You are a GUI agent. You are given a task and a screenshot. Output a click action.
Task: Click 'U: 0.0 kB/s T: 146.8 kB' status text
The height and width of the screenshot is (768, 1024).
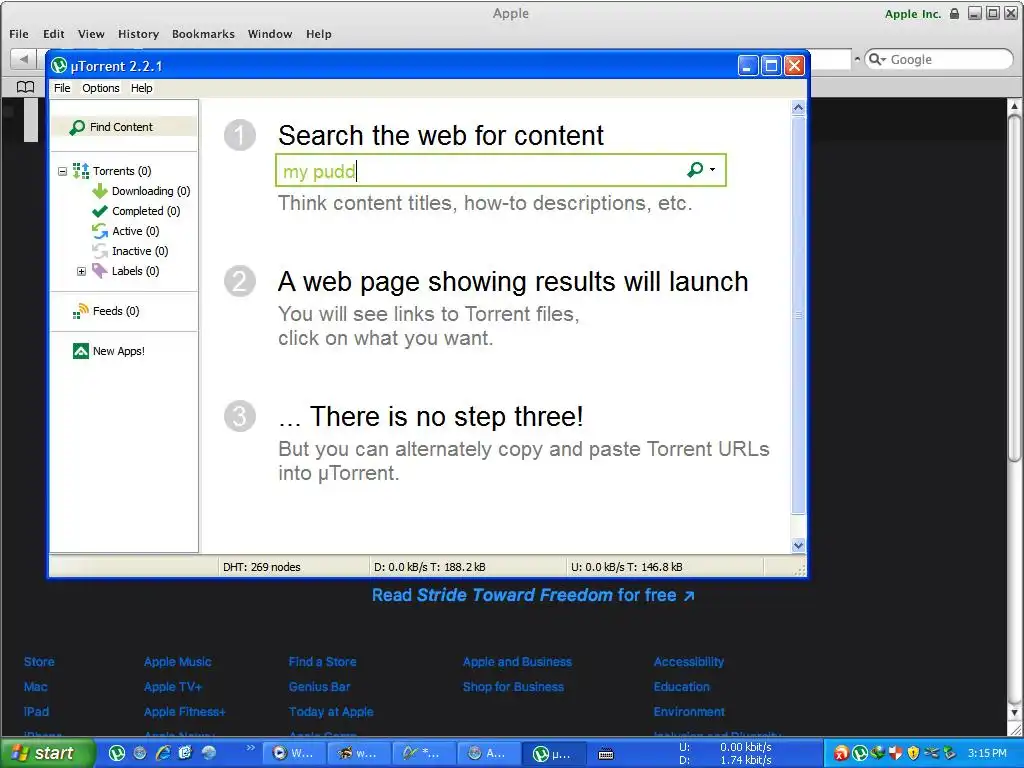[x=626, y=567]
